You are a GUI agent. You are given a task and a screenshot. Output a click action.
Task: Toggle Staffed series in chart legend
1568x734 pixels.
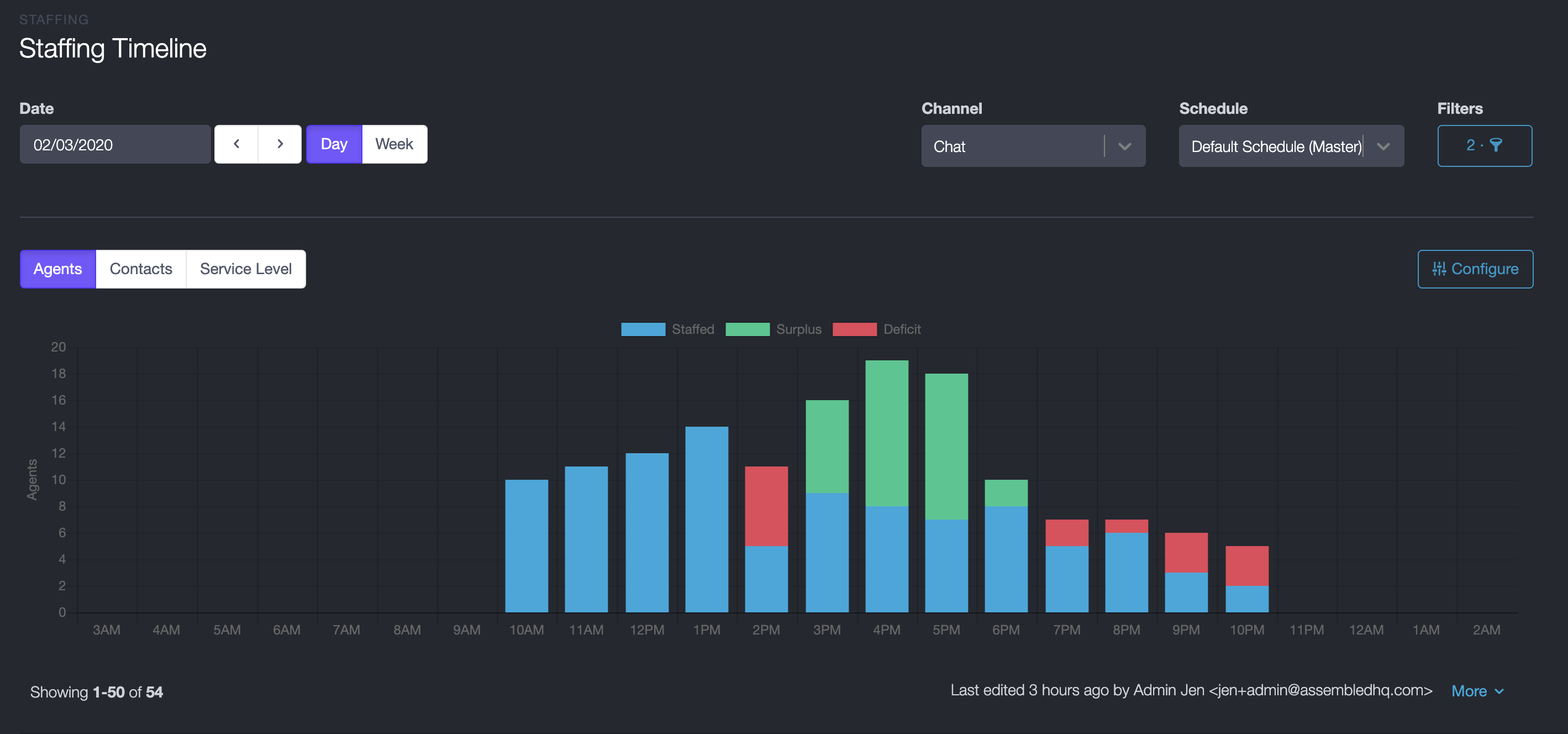(667, 329)
